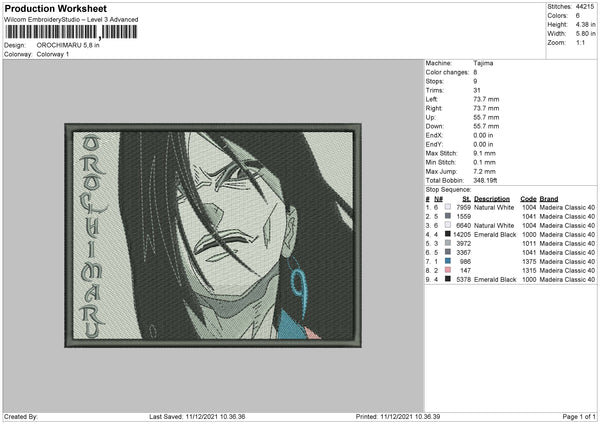Image resolution: width=600 pixels, height=424 pixels.
Task: Select the Emerald Black swatch in stop row 4
Action: pos(447,234)
